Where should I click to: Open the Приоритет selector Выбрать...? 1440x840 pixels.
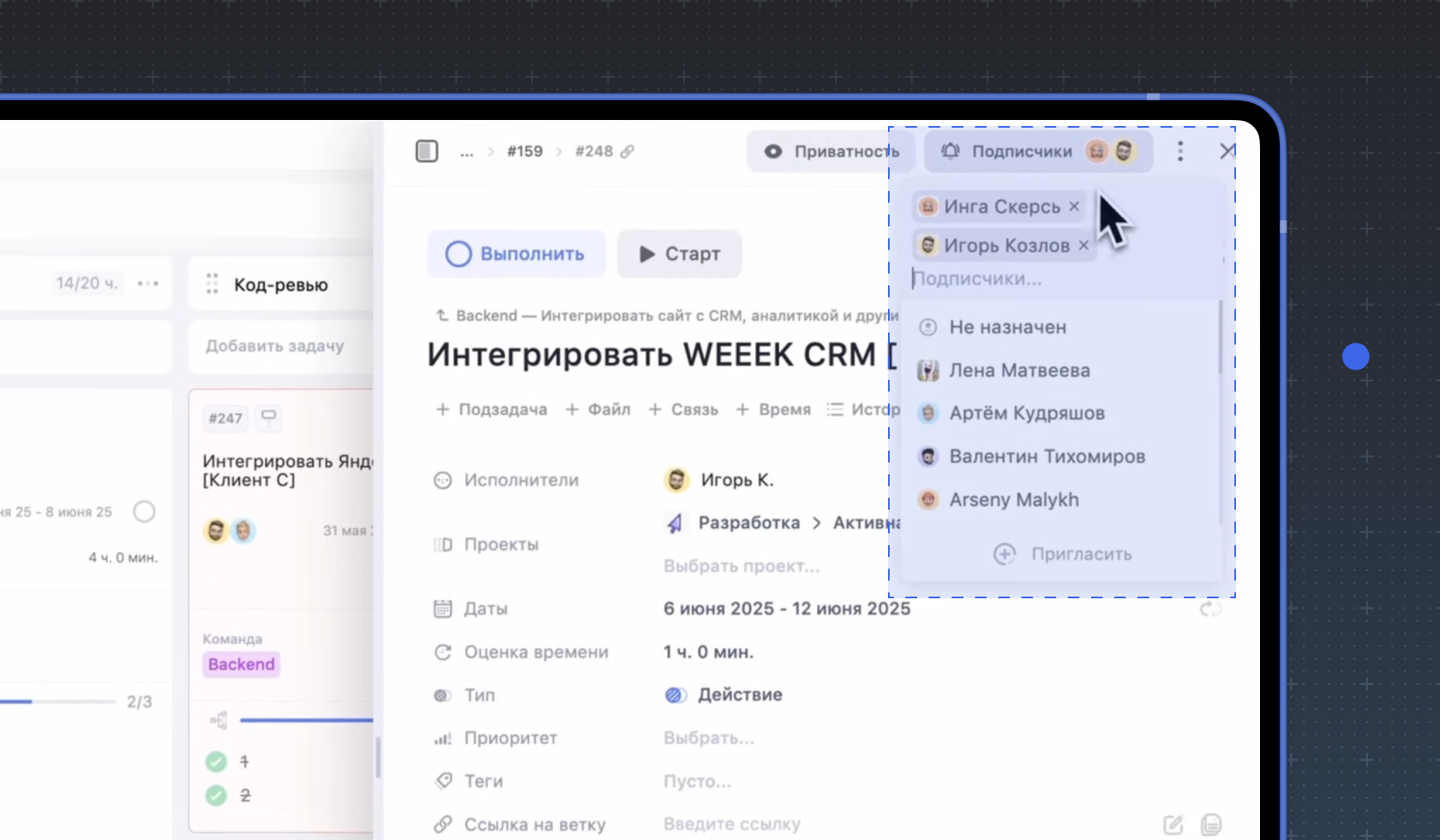[x=709, y=738]
